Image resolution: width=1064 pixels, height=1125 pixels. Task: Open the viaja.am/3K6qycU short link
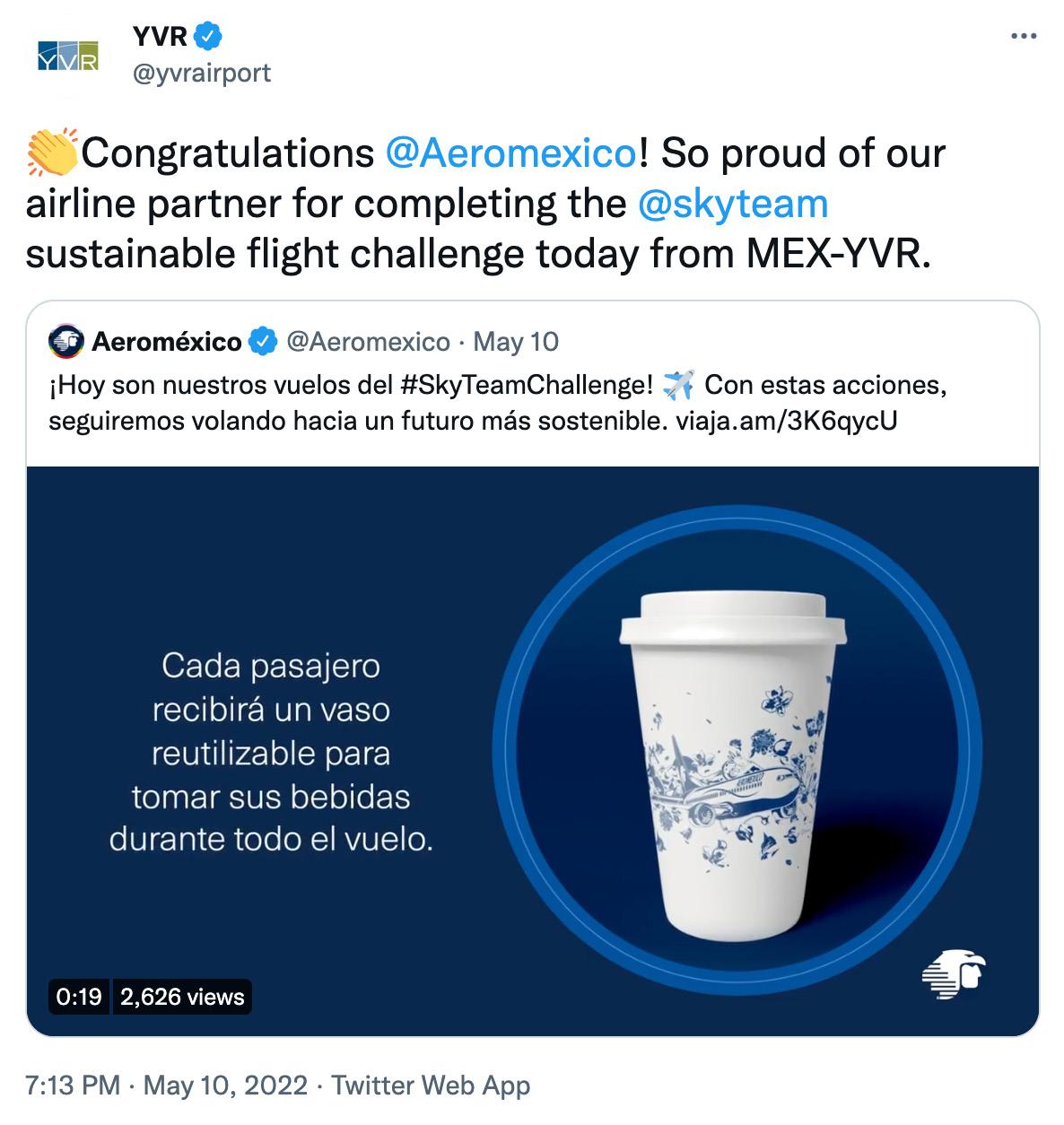click(x=785, y=421)
